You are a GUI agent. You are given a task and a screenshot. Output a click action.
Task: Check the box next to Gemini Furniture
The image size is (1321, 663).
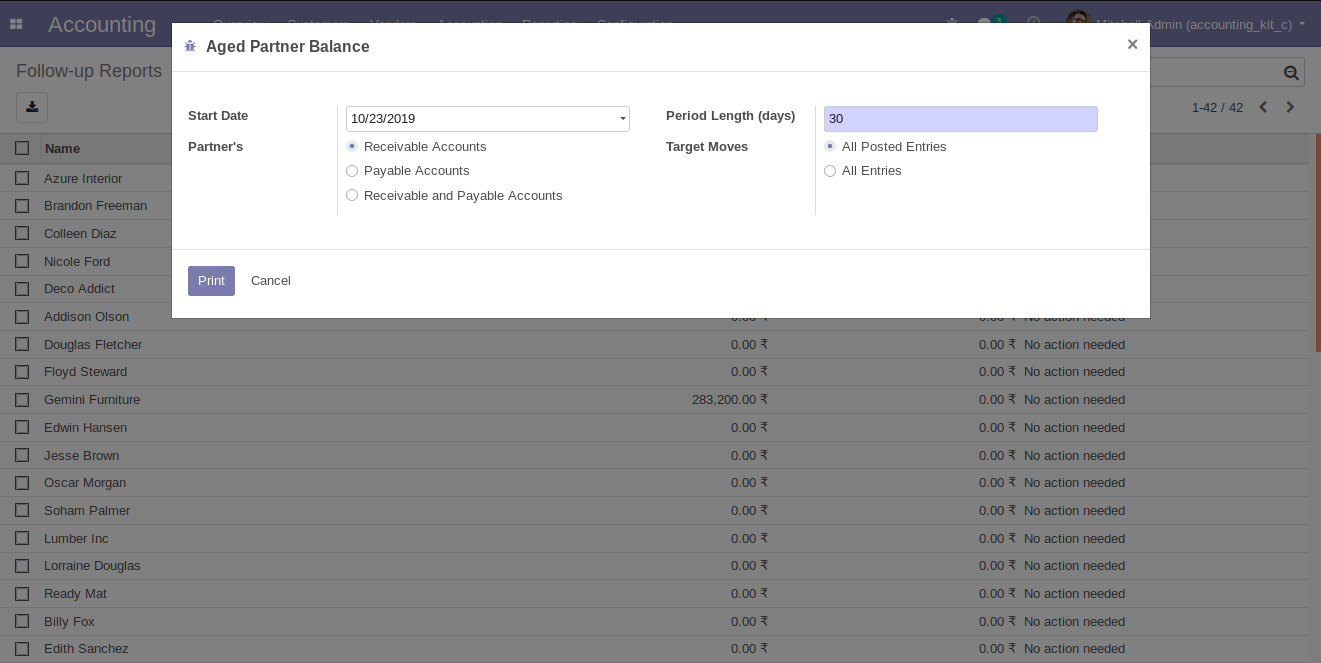coord(22,400)
